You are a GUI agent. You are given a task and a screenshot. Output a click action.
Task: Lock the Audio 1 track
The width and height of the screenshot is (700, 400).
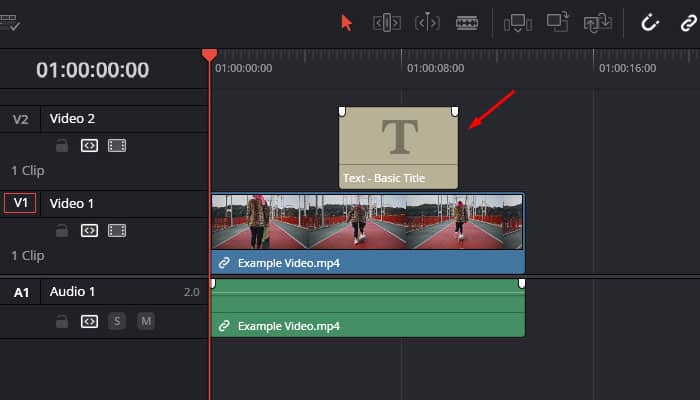[62, 321]
